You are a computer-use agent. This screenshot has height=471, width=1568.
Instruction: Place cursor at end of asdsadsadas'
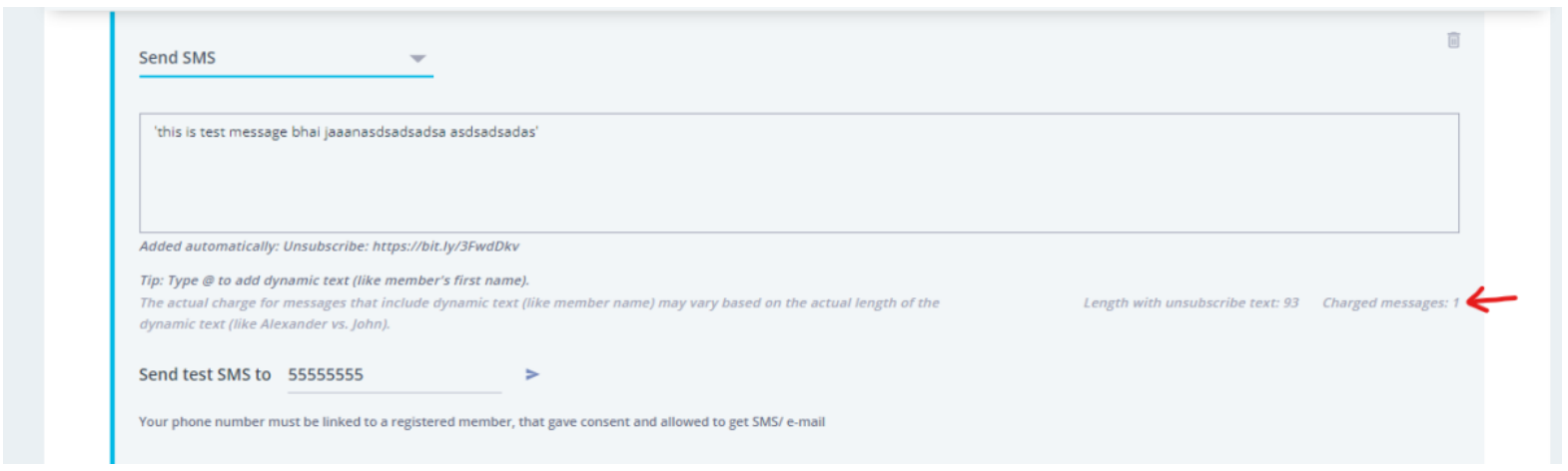(x=539, y=132)
